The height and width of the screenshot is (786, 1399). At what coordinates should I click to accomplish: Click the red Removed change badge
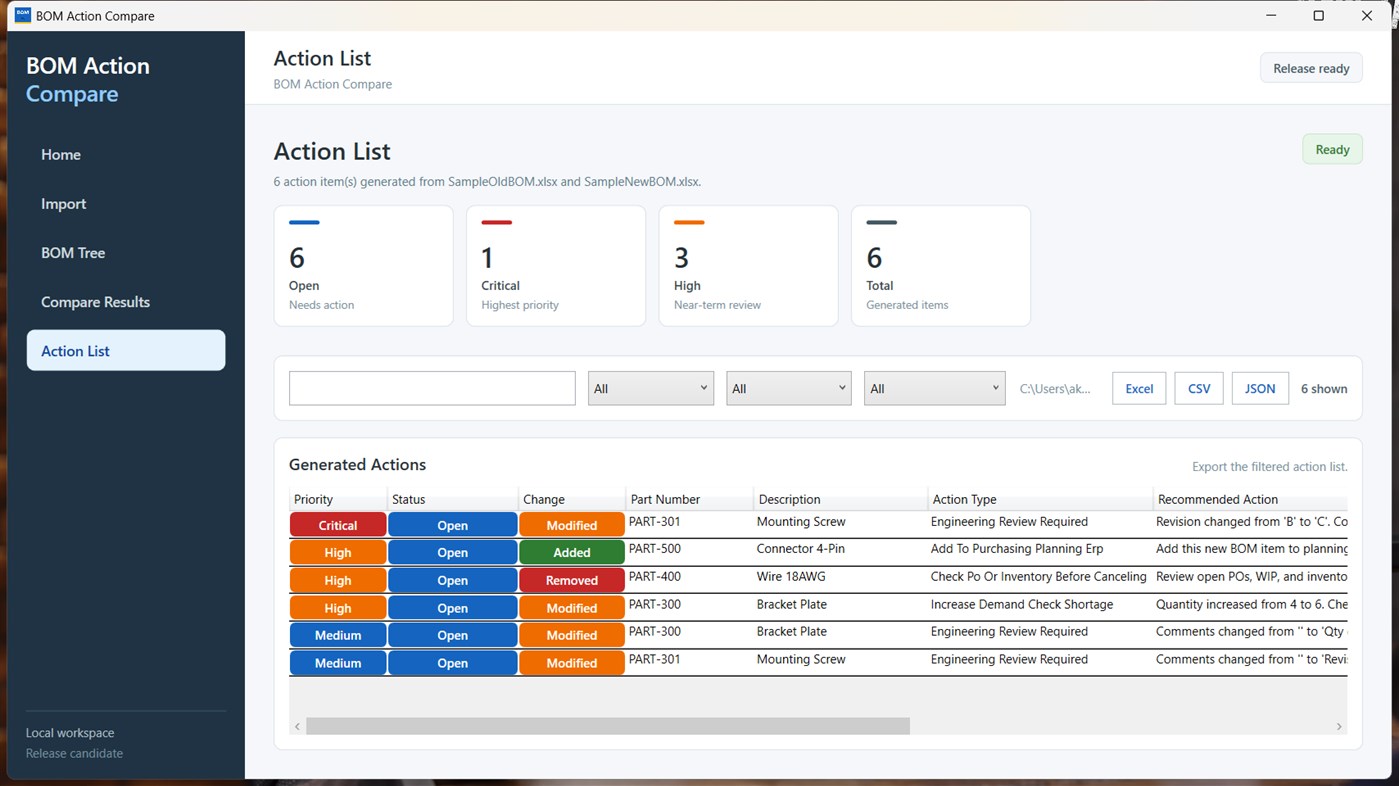[572, 580]
